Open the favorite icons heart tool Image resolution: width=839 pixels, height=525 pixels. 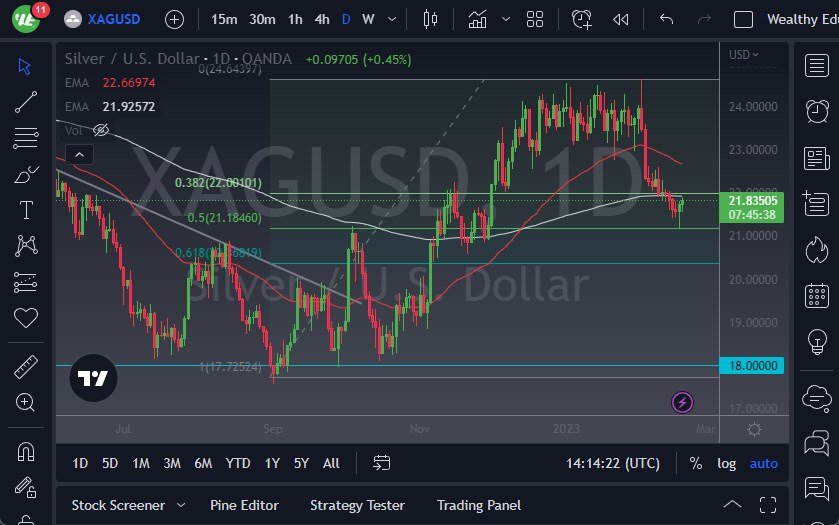click(25, 318)
